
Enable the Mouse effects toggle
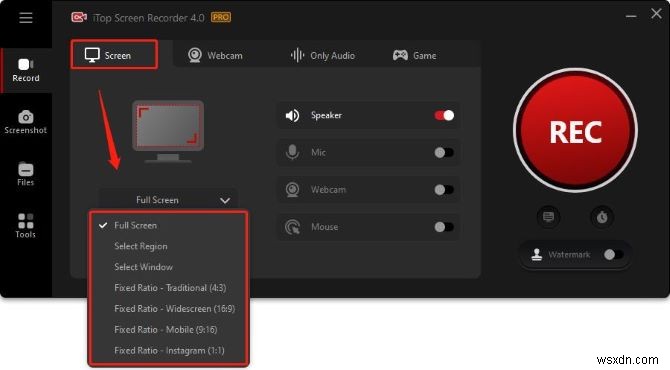tap(444, 227)
